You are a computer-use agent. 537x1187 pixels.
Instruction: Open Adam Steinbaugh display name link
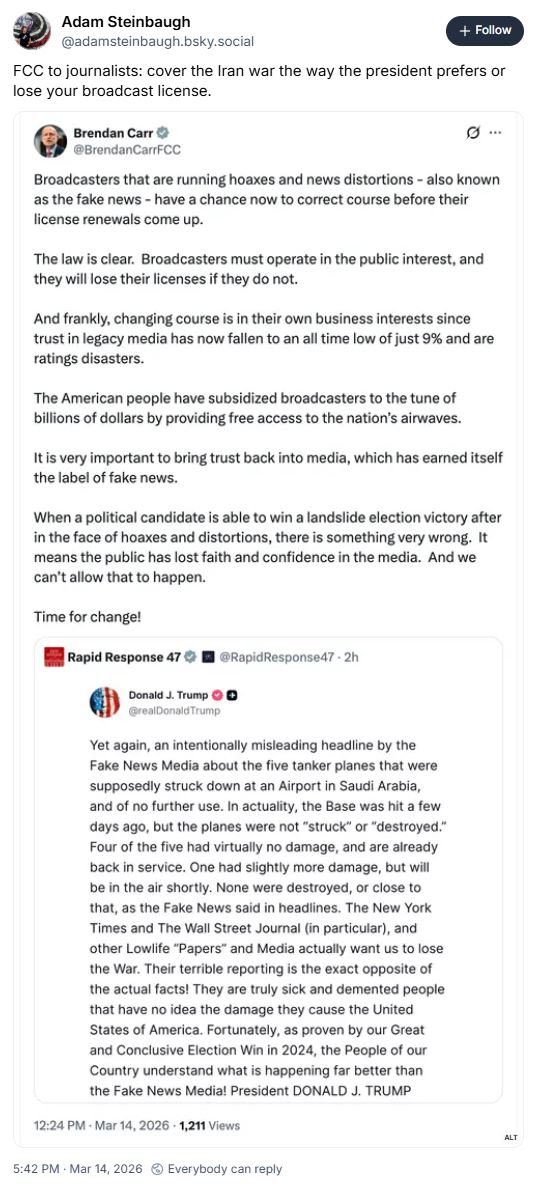point(126,22)
